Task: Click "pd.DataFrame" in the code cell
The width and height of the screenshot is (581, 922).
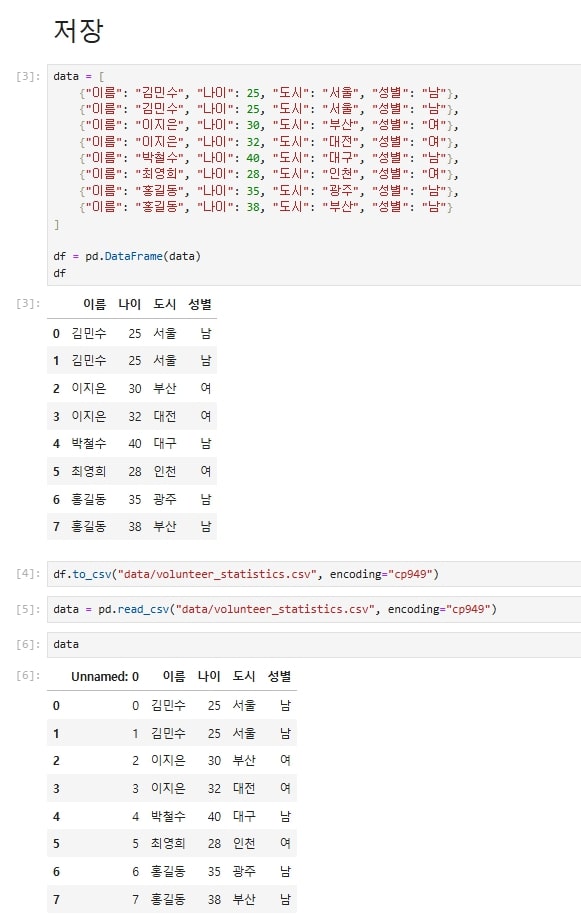Action: (124, 256)
